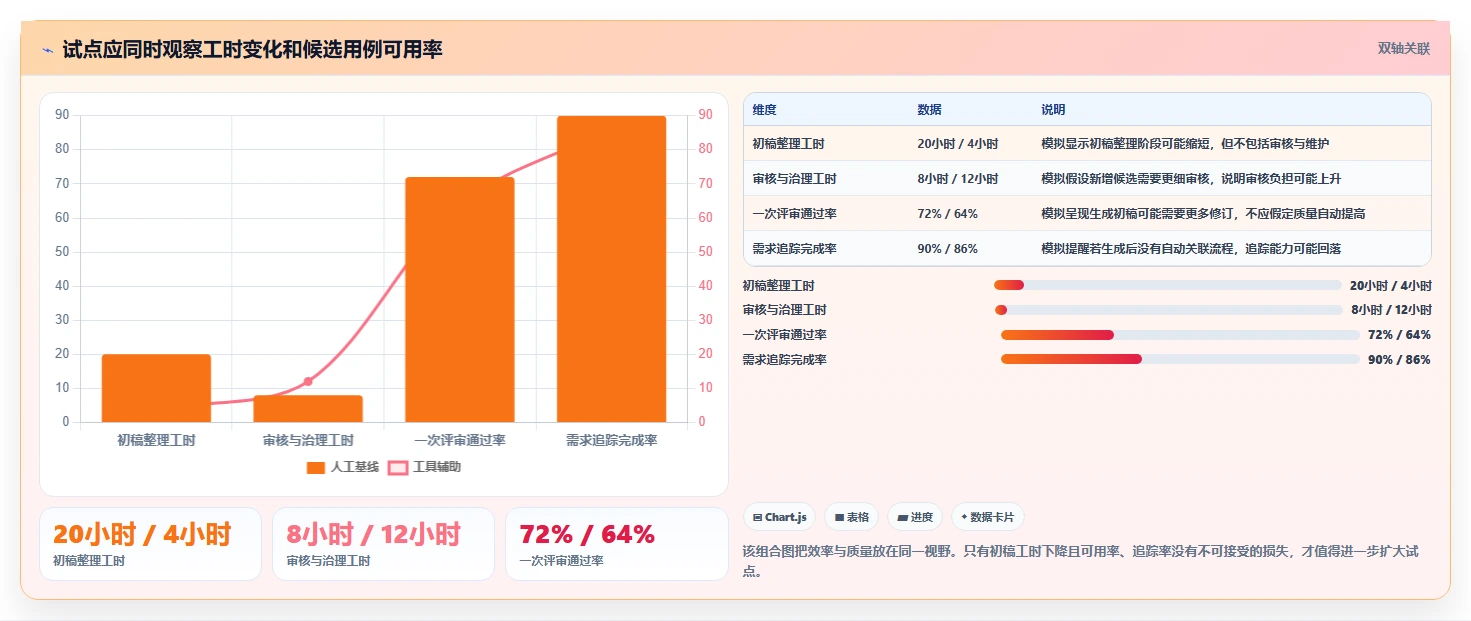The height and width of the screenshot is (621, 1471).
Task: Open the 20小时 / 4小时 stat card
Action: (x=150, y=544)
